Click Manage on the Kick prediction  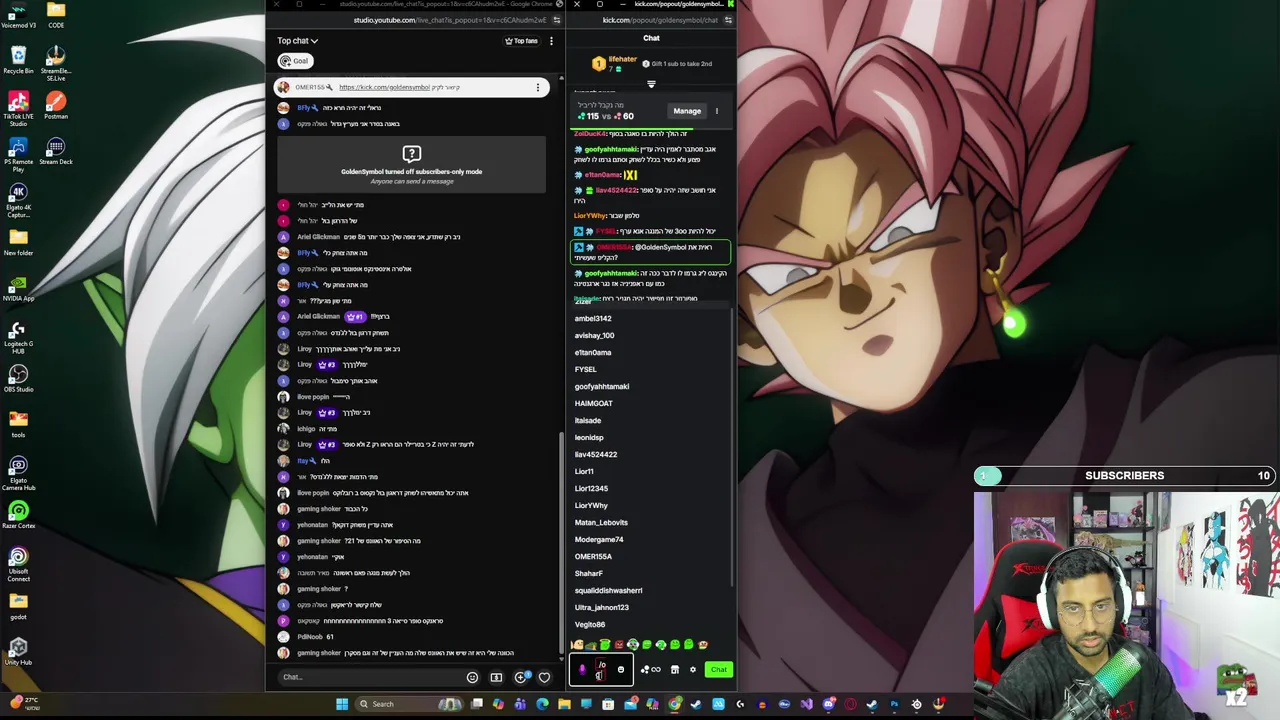click(687, 111)
